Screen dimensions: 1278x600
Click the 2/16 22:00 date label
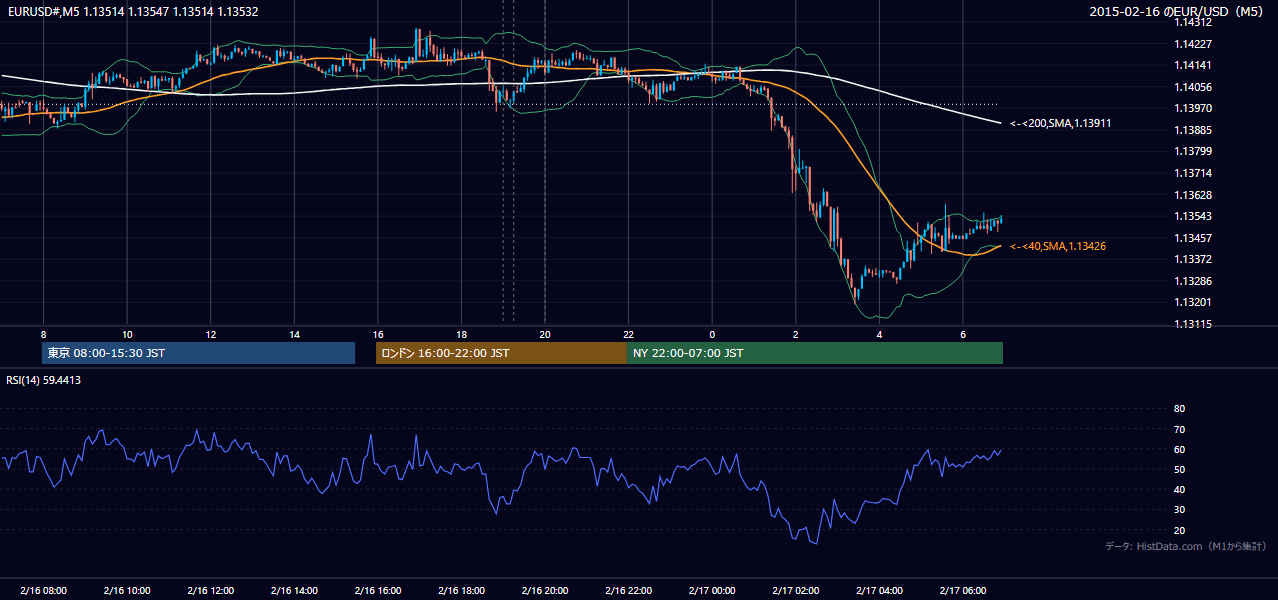628,591
